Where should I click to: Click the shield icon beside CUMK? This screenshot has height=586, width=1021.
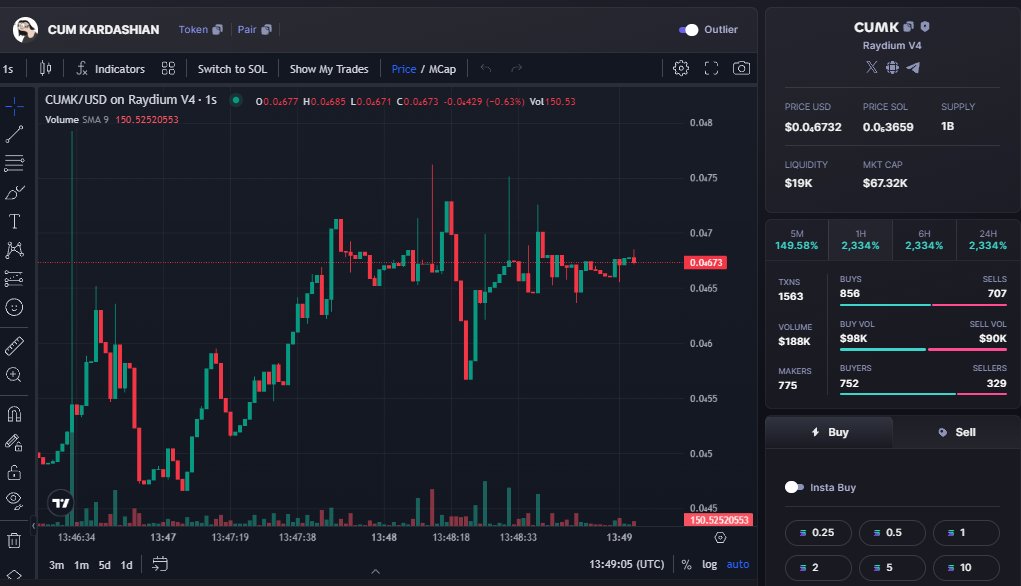[x=925, y=27]
